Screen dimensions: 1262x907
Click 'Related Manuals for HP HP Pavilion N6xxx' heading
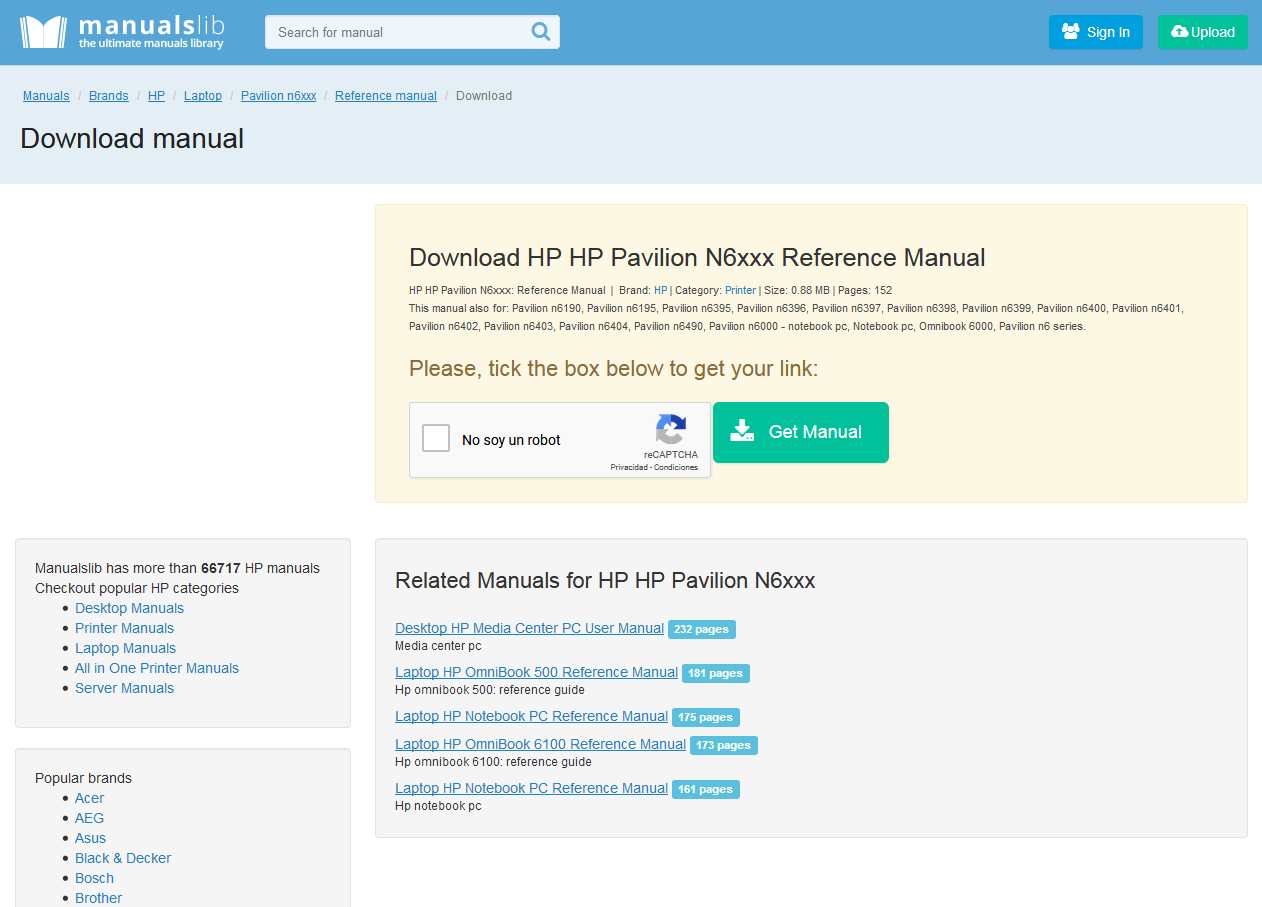coord(605,580)
